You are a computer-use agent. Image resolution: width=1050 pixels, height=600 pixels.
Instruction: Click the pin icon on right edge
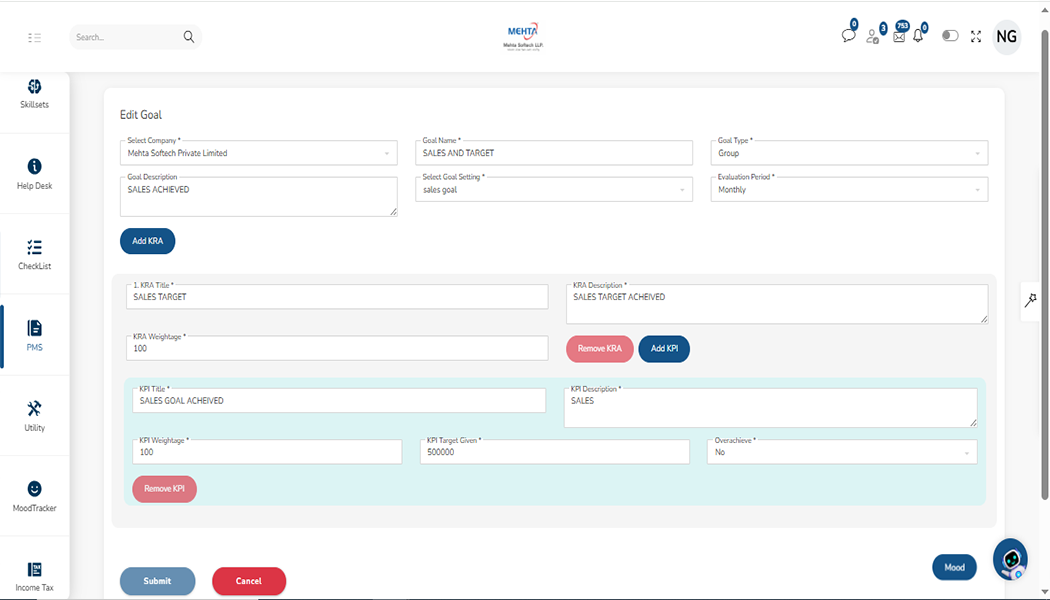coord(1031,300)
